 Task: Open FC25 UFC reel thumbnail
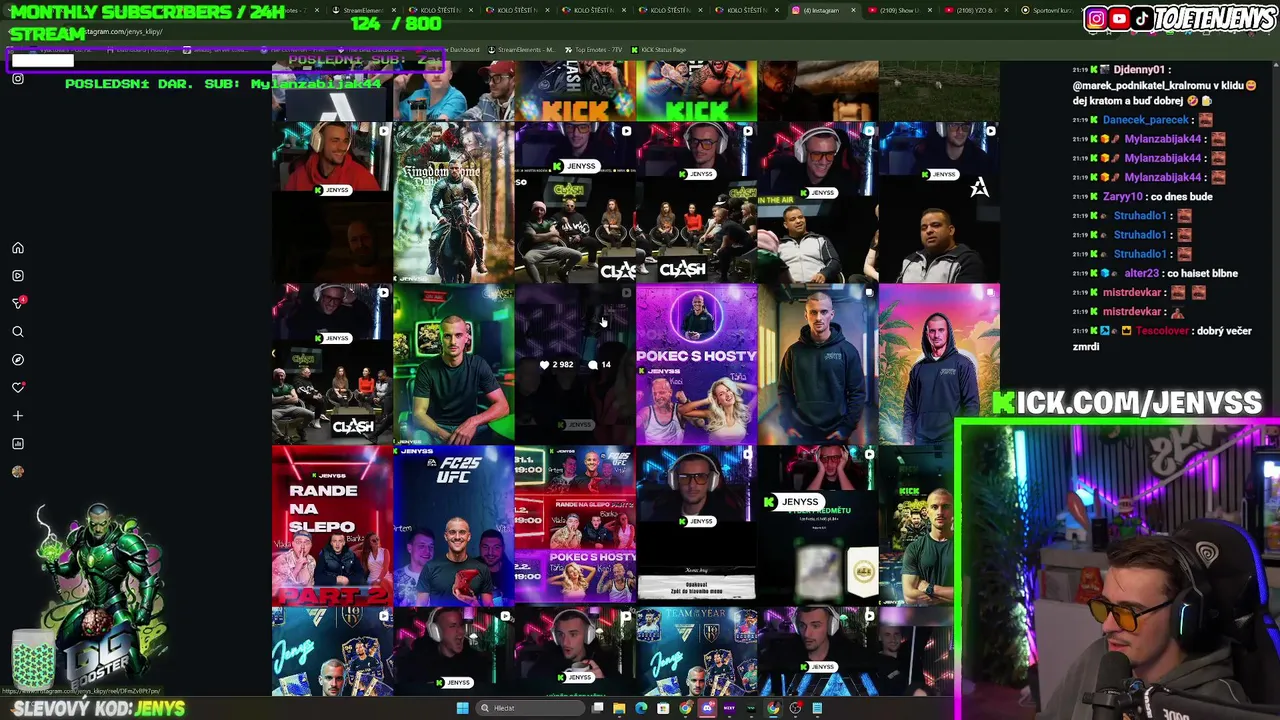click(454, 526)
